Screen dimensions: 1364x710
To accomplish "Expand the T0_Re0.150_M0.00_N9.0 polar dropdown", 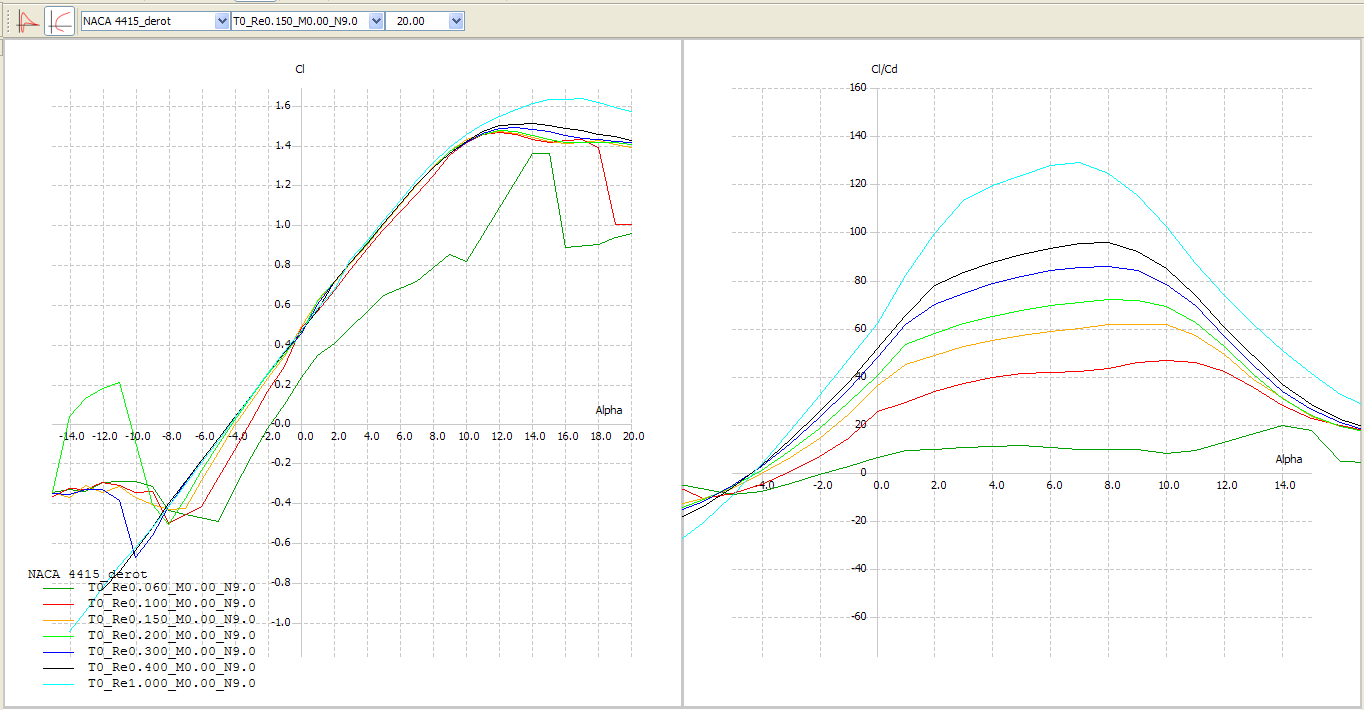I will [376, 21].
